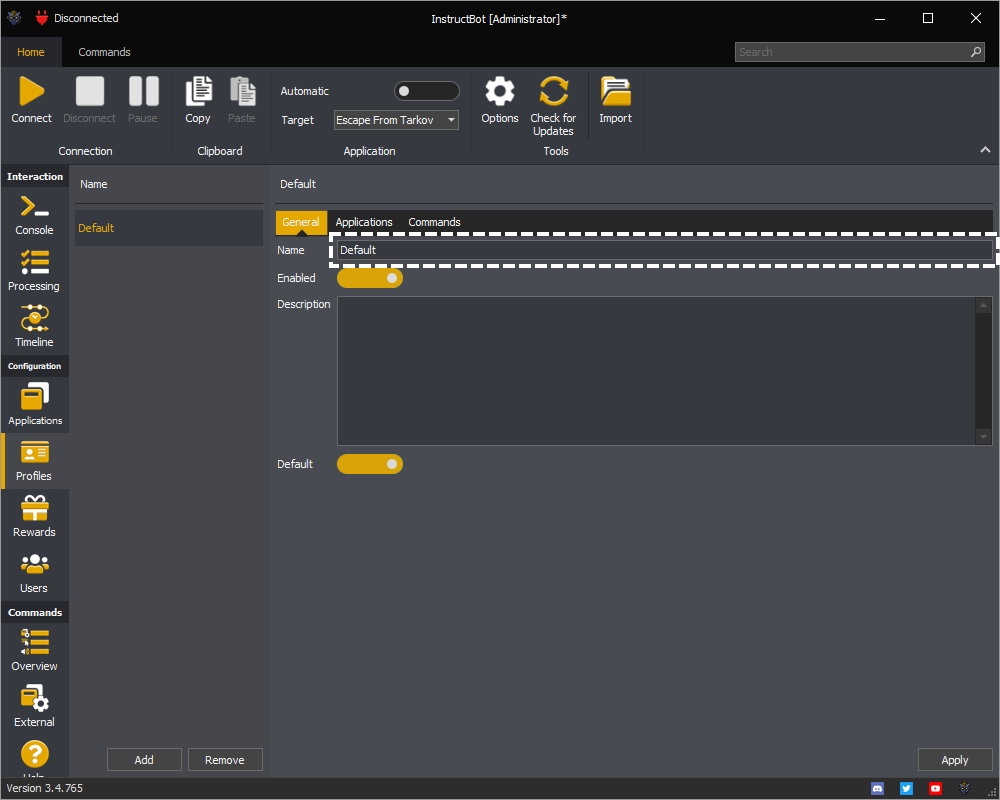Open the Profiles sidebar item
Image resolution: width=1000 pixels, height=800 pixels.
tap(34, 461)
